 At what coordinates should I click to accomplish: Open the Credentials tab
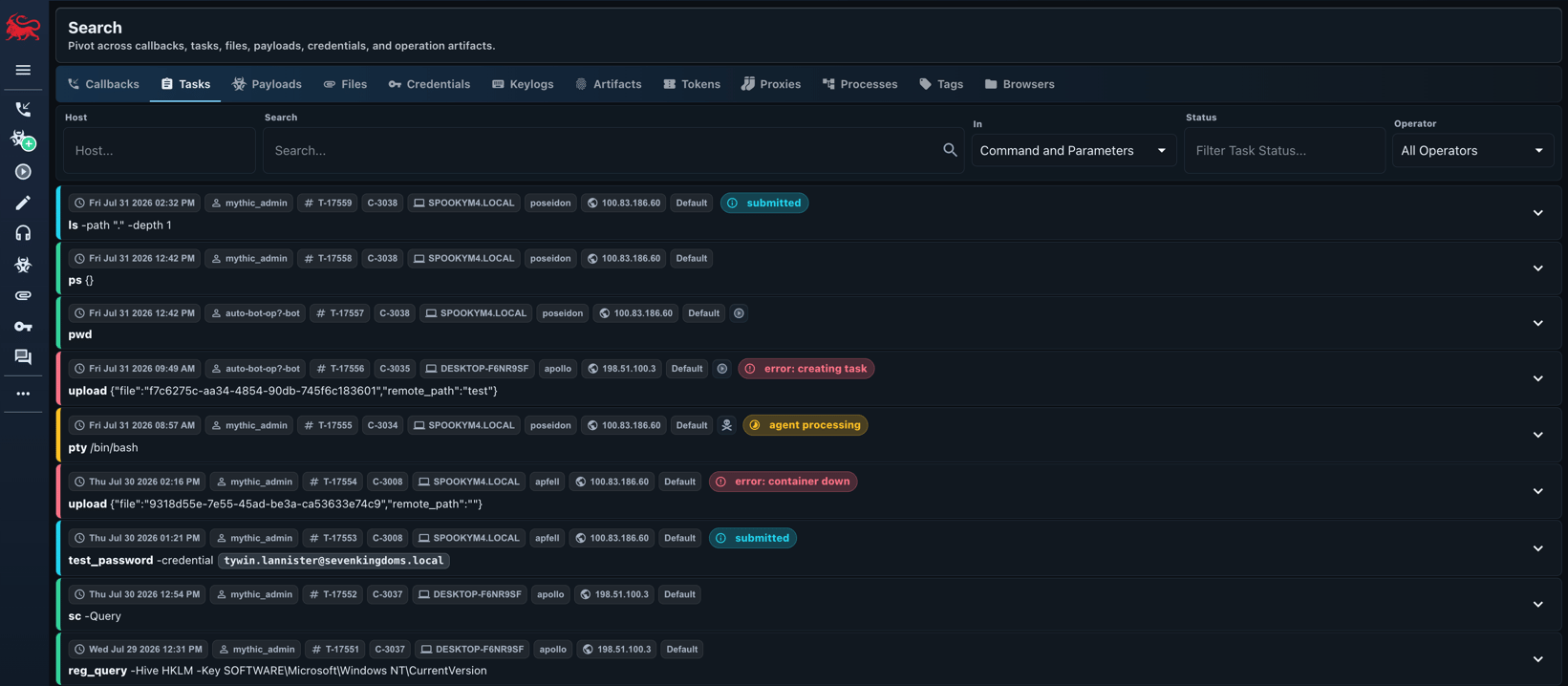pyautogui.click(x=429, y=84)
